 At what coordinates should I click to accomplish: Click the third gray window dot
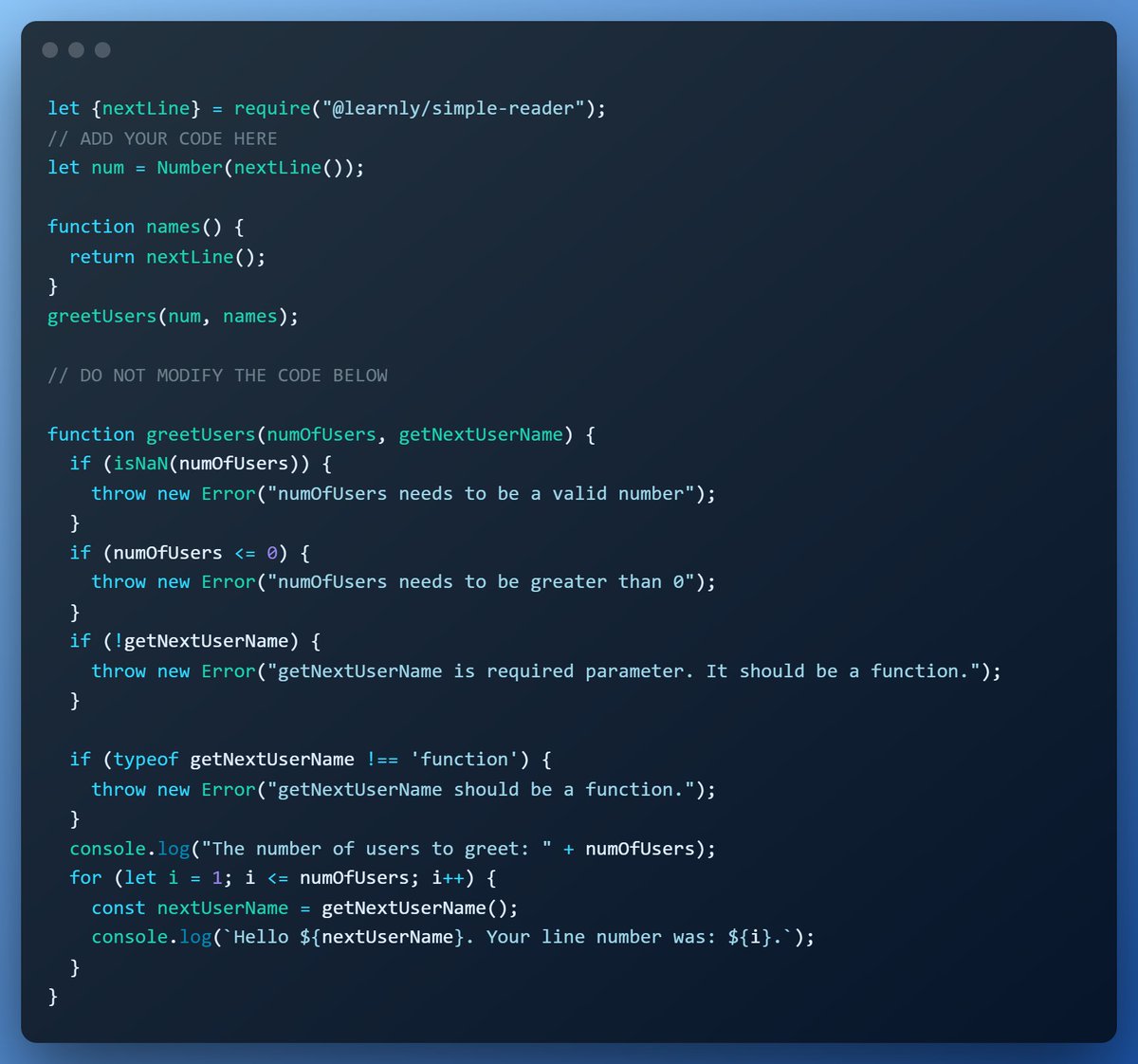click(102, 49)
